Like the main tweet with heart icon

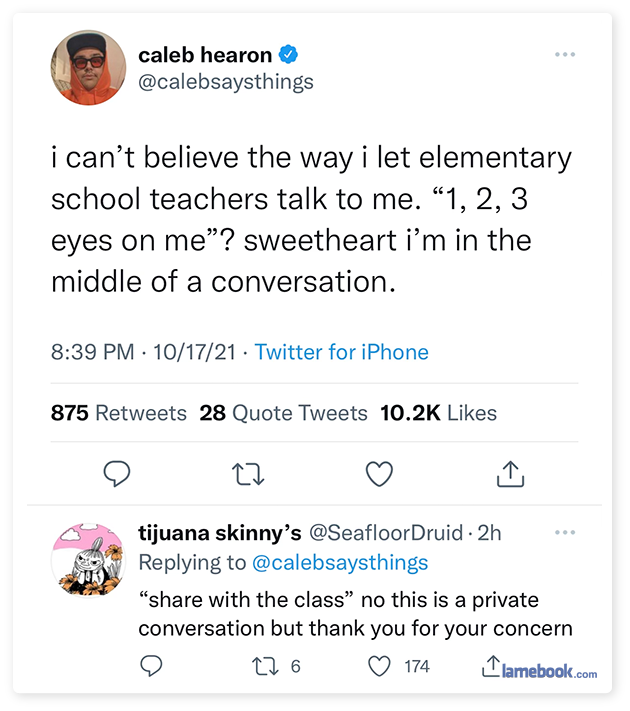(x=379, y=473)
